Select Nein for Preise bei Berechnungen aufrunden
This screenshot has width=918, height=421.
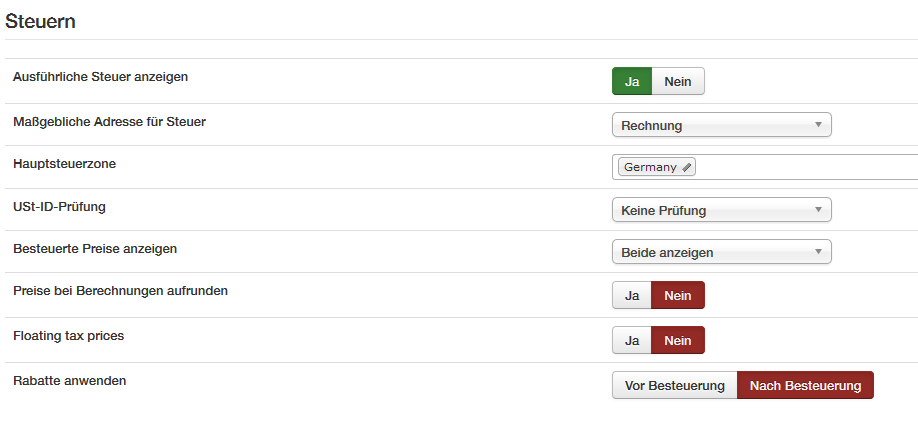[678, 295]
